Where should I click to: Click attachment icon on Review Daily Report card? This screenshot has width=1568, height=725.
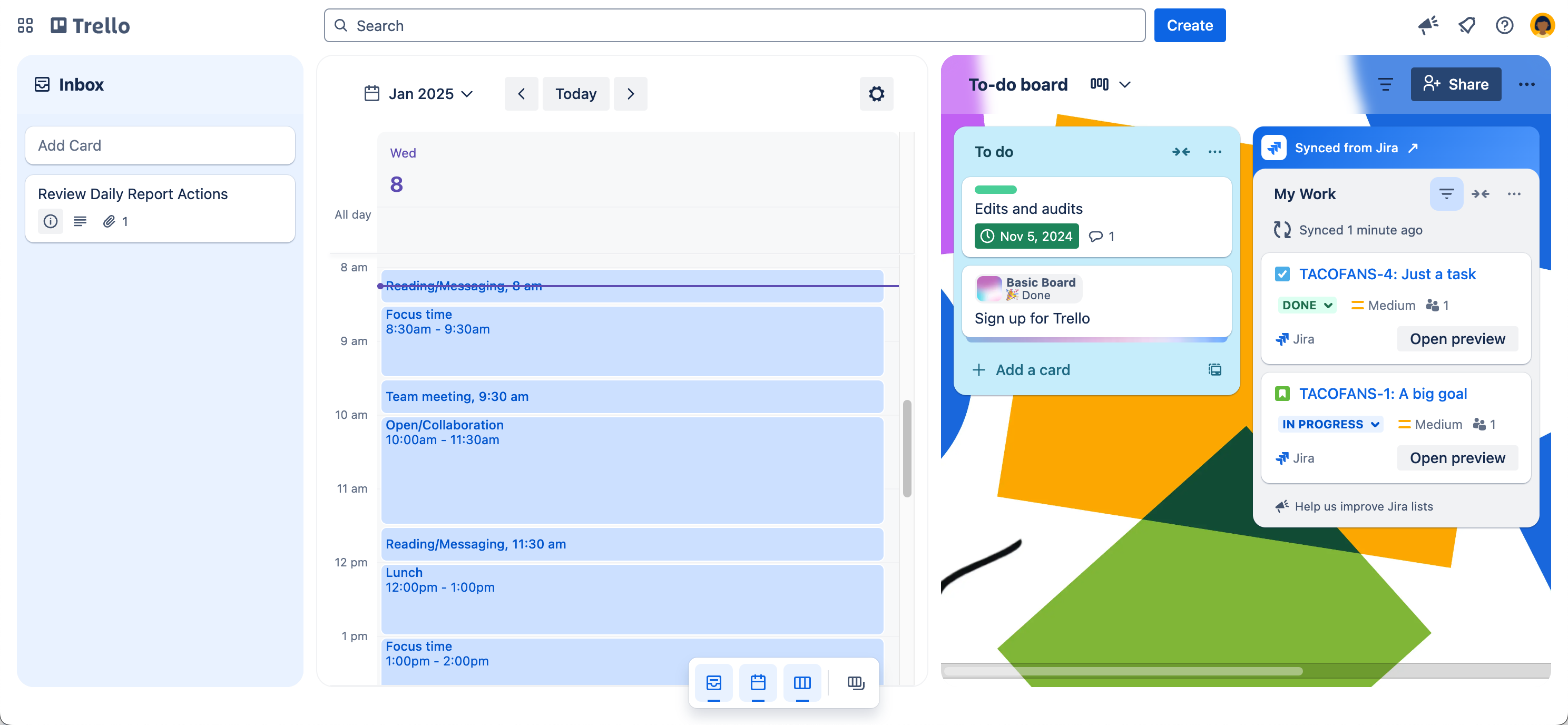click(109, 222)
